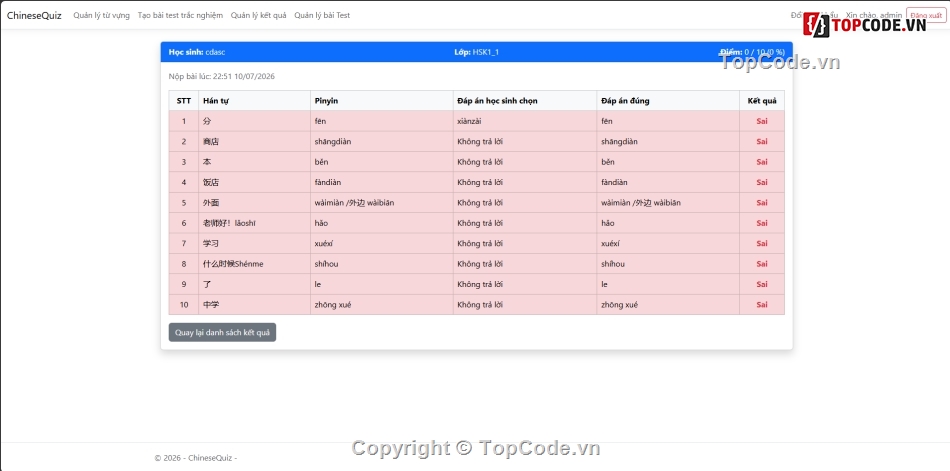Click běn in the Pinyin column
This screenshot has width=950, height=471.
tap(322, 162)
